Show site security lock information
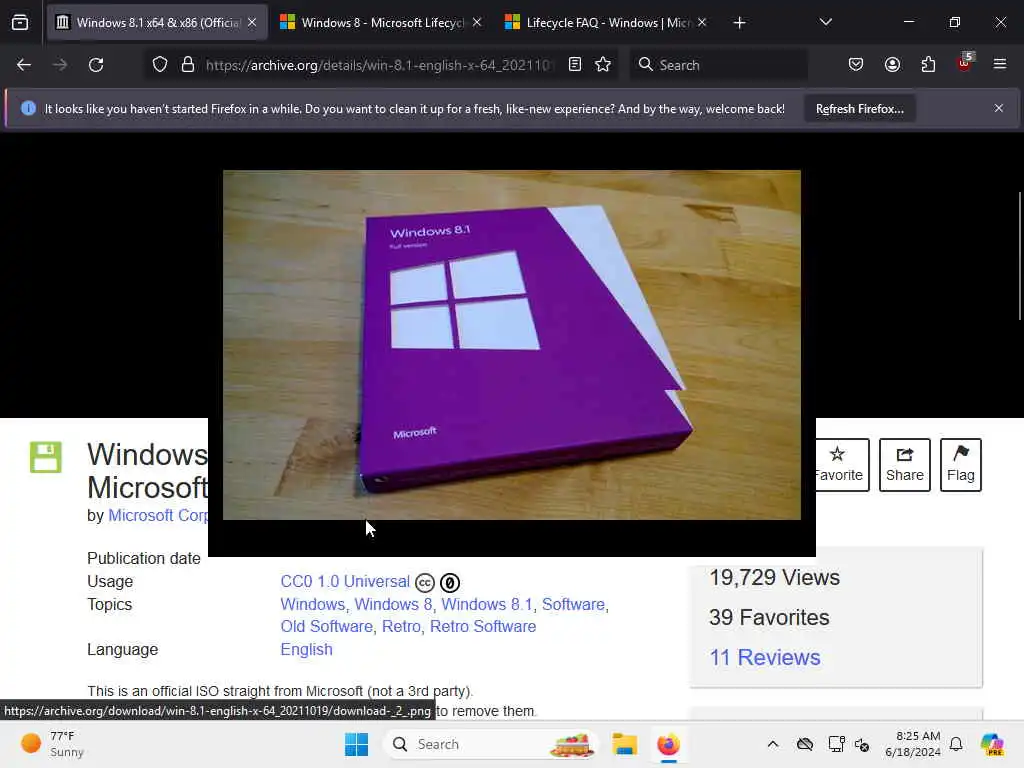Screen dimensions: 1024x768 [188, 65]
